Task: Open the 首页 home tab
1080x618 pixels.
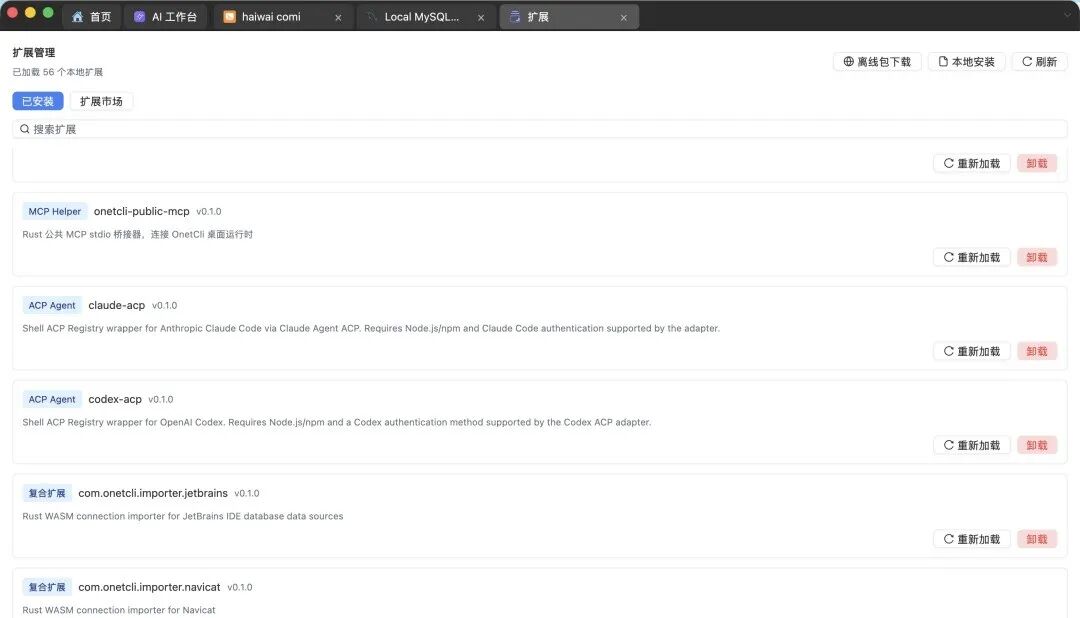Action: point(91,17)
